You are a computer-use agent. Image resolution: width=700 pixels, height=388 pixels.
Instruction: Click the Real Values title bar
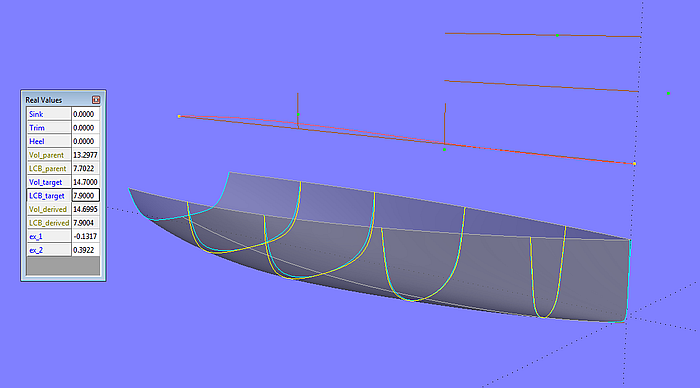coord(57,100)
